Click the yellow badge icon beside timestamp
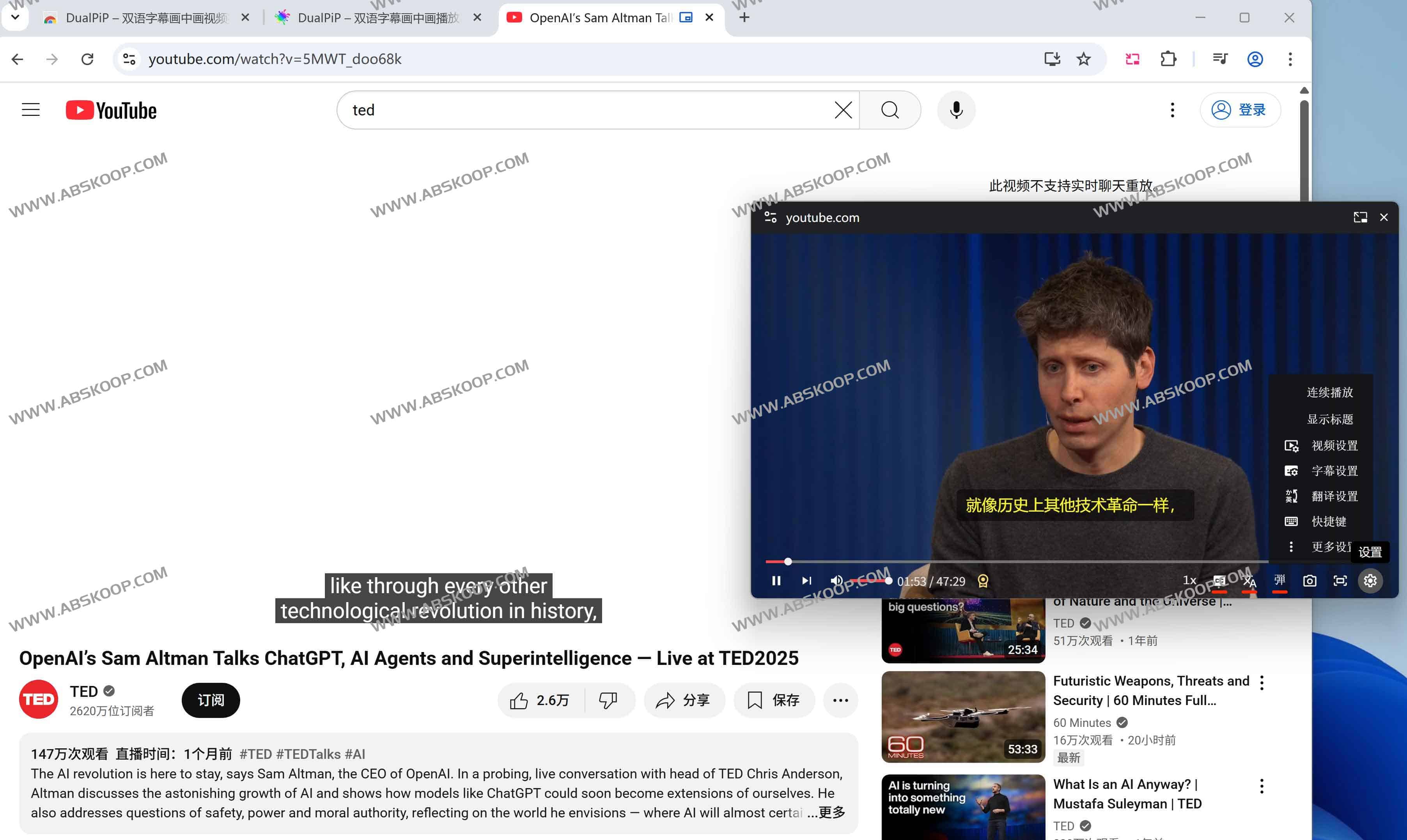This screenshot has width=1407, height=840. [983, 581]
